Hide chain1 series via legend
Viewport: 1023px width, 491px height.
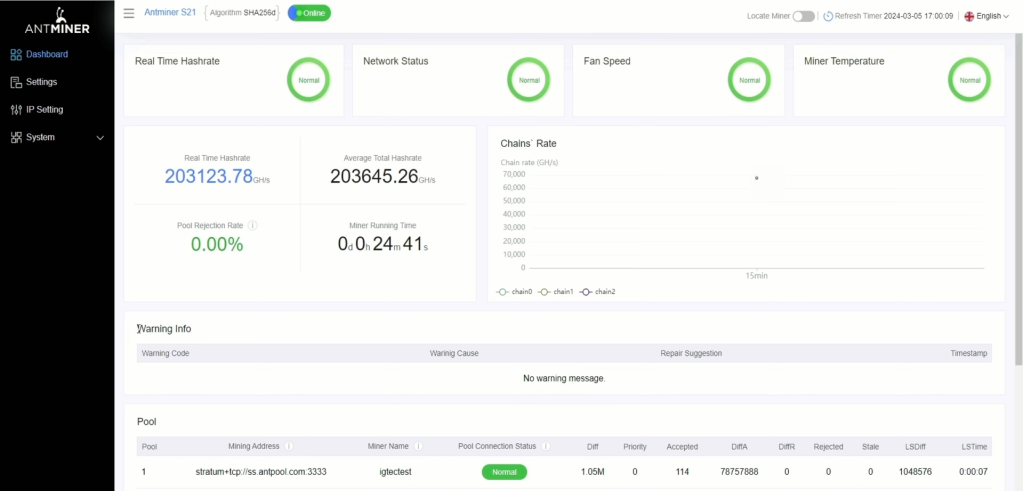point(556,291)
